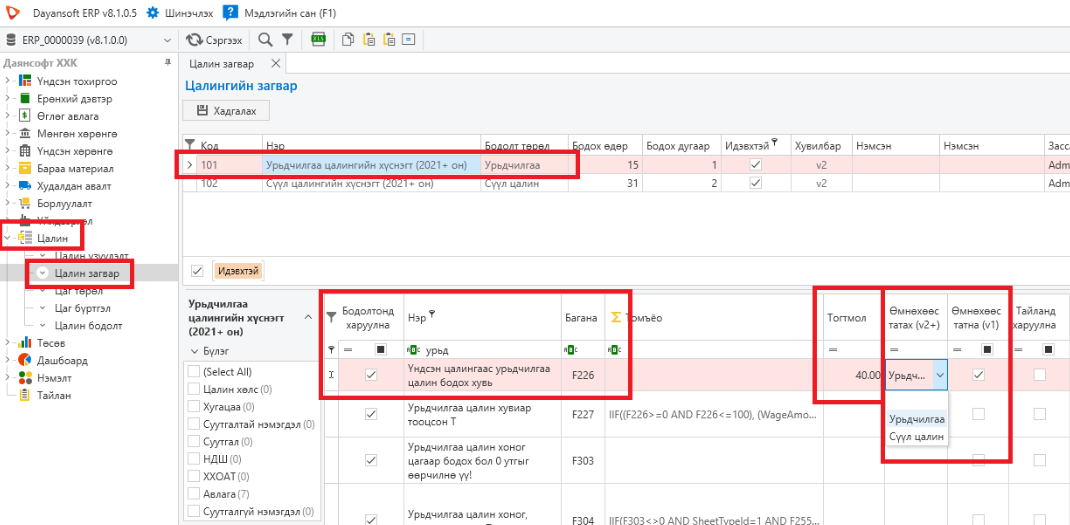The height and width of the screenshot is (525, 1070).
Task: Check the (Select All) checkbox
Action: [193, 372]
